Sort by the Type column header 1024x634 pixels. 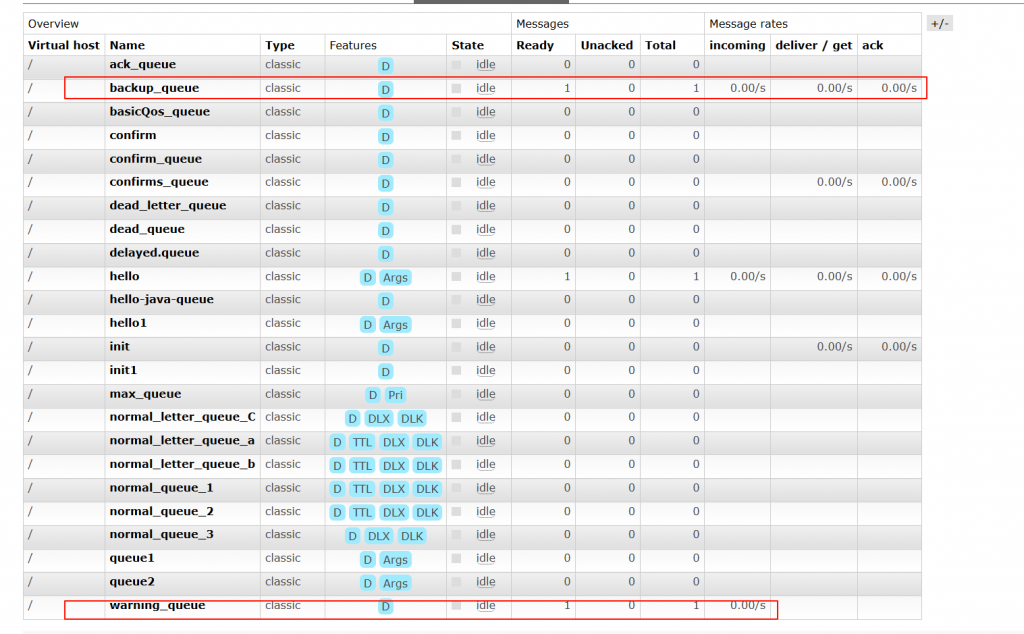[280, 45]
